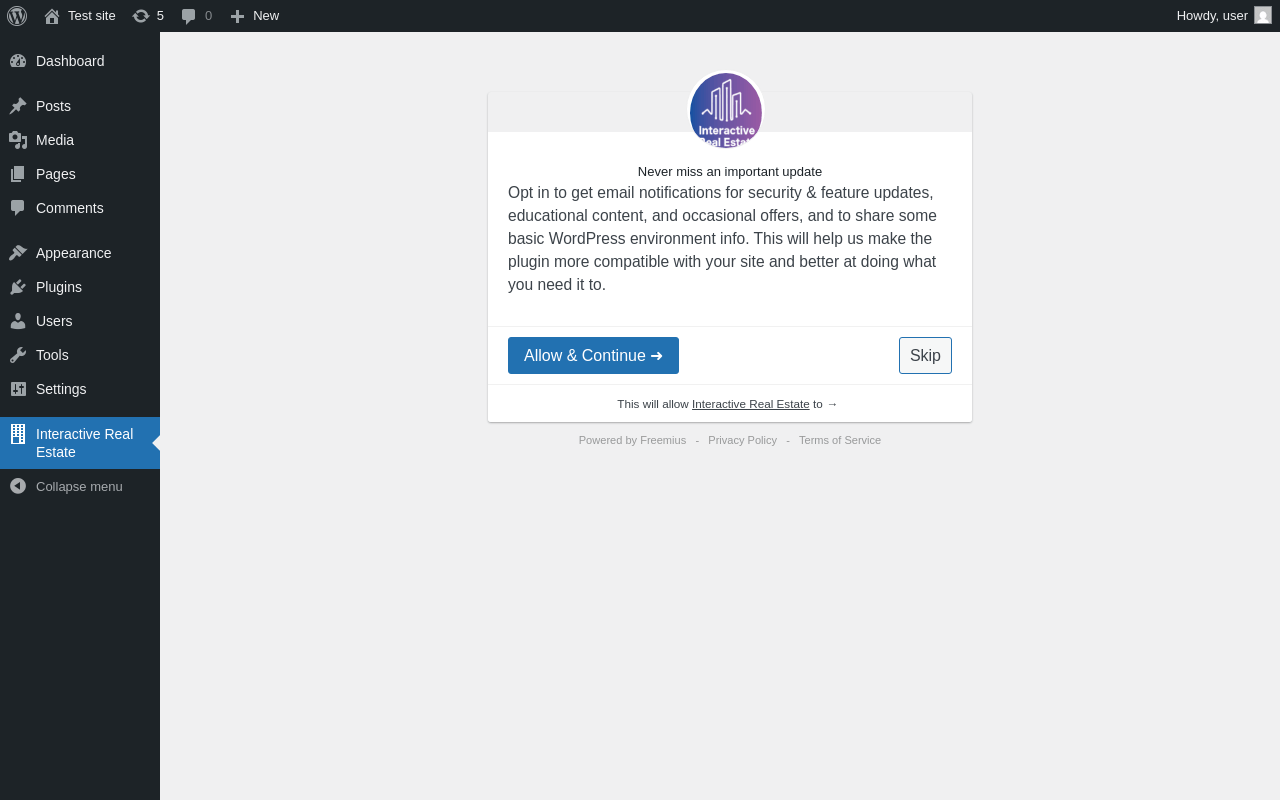
Task: Open the Posts menu item
Action: tap(80, 106)
